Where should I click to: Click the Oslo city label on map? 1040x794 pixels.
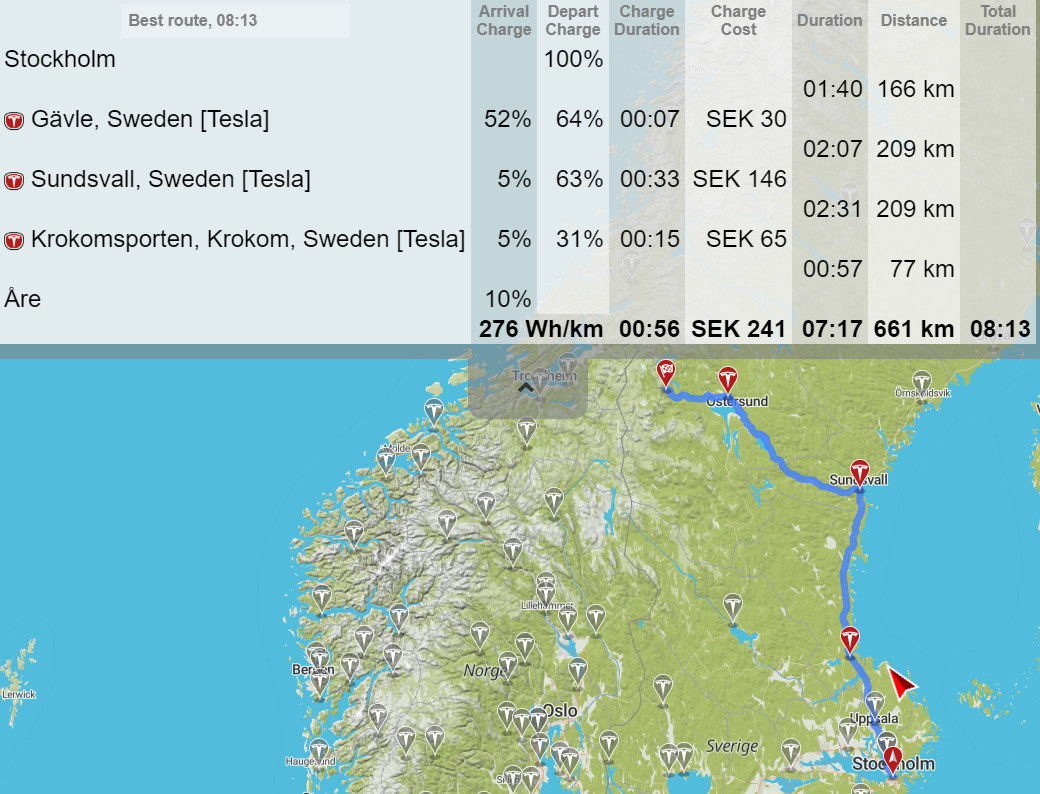(561, 711)
